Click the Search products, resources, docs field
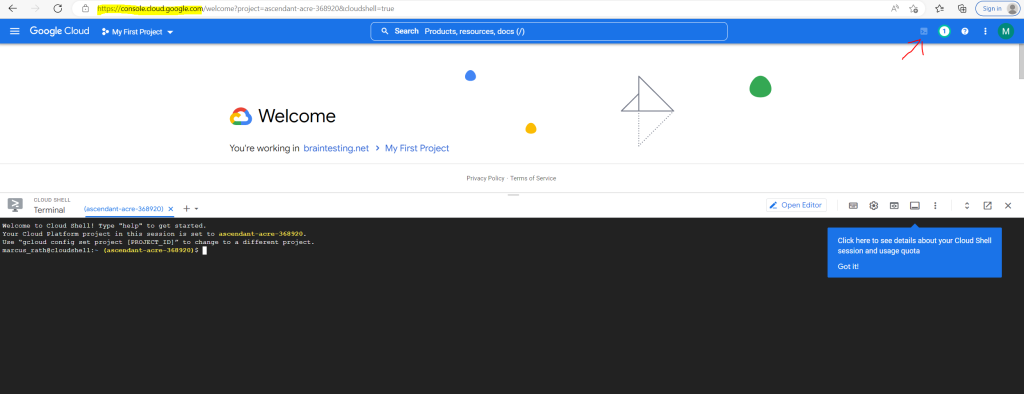 549,31
